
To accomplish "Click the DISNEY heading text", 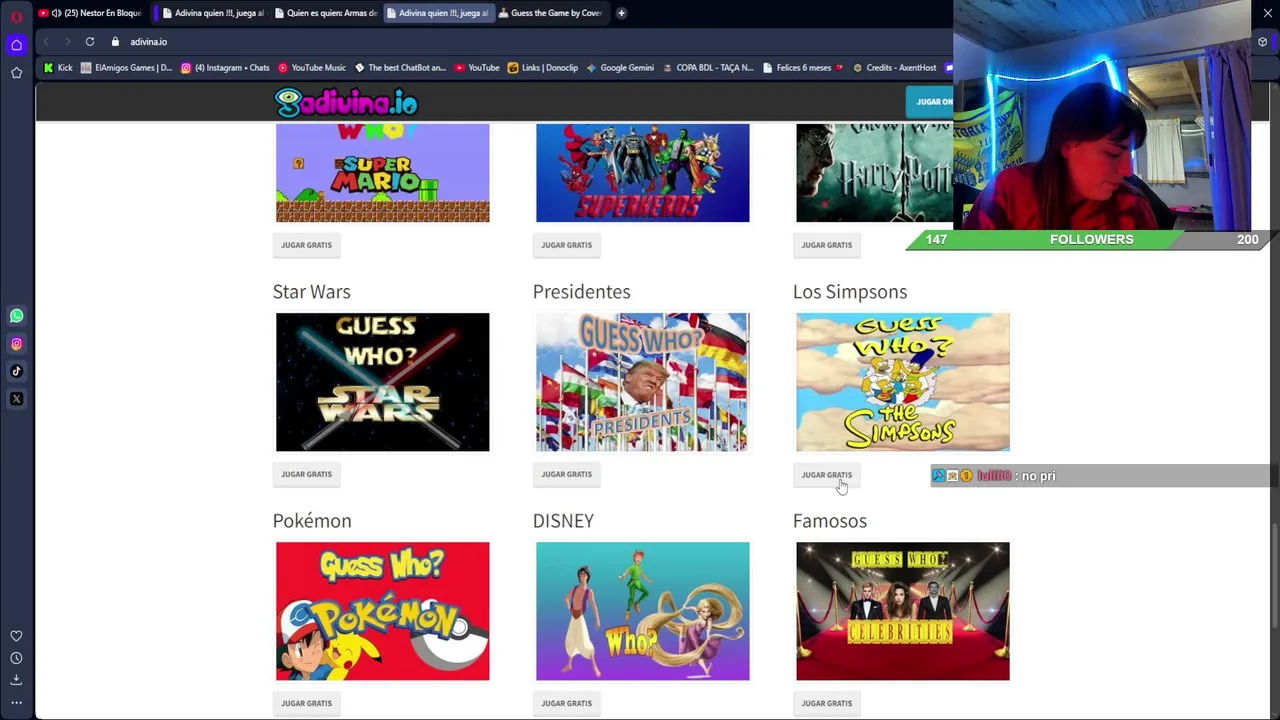I will coord(563,521).
